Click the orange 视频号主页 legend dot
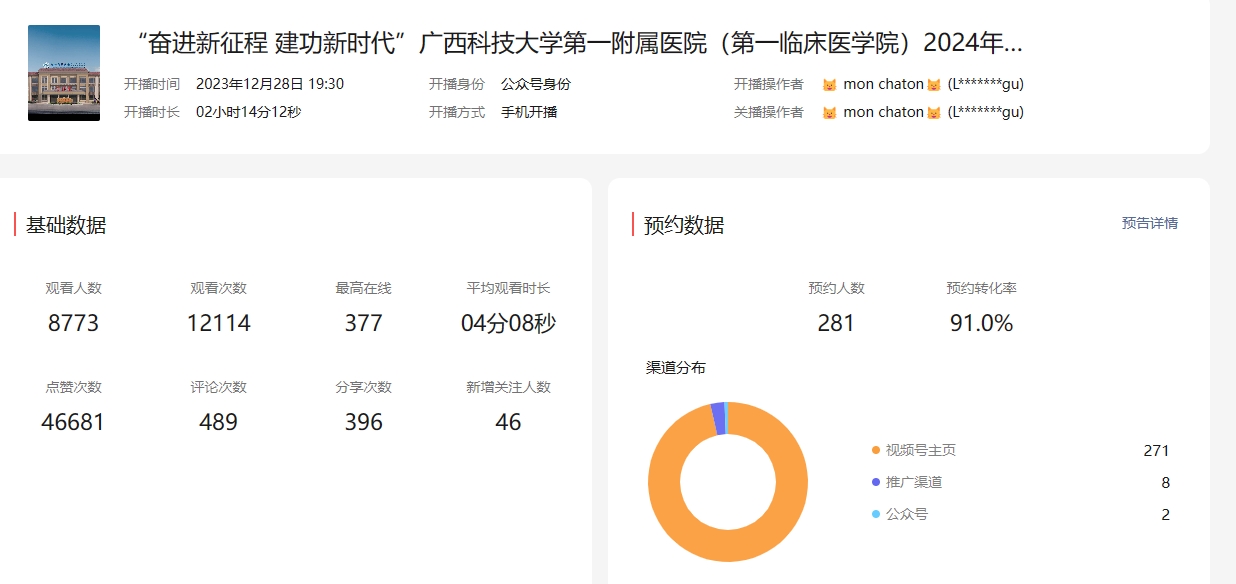Screen dimensions: 1236x584 pyautogui.click(x=876, y=451)
